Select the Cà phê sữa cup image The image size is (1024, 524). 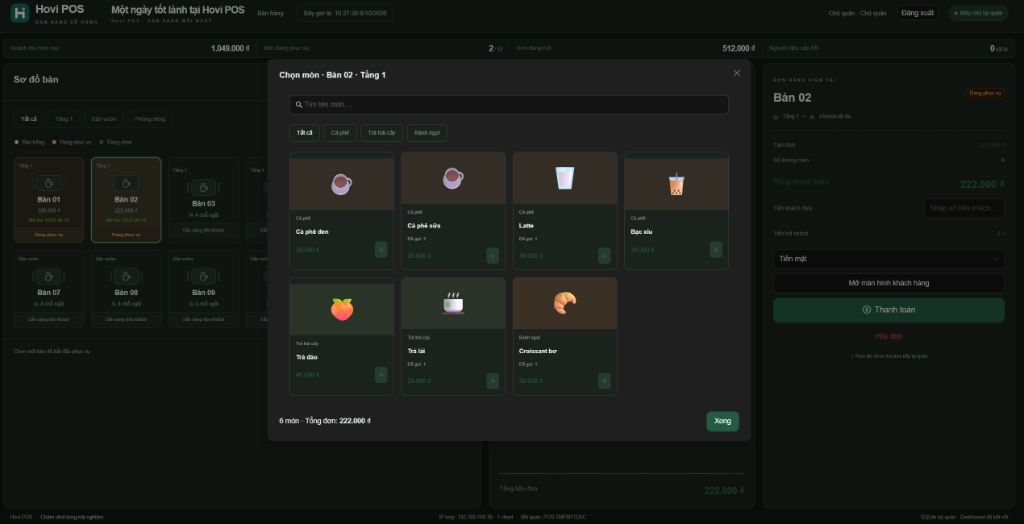coord(453,178)
